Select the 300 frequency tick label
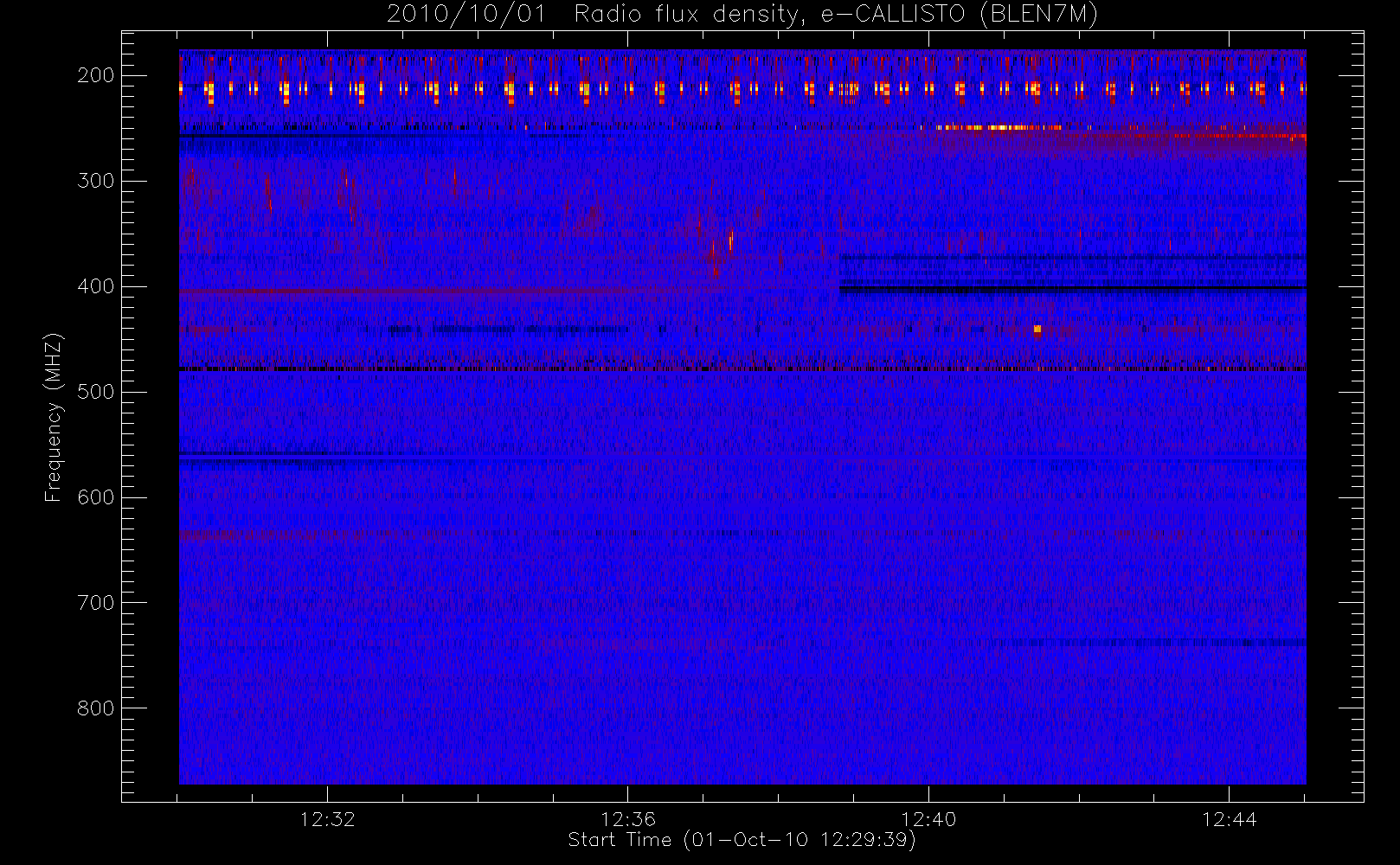1400x865 pixels. pos(95,181)
